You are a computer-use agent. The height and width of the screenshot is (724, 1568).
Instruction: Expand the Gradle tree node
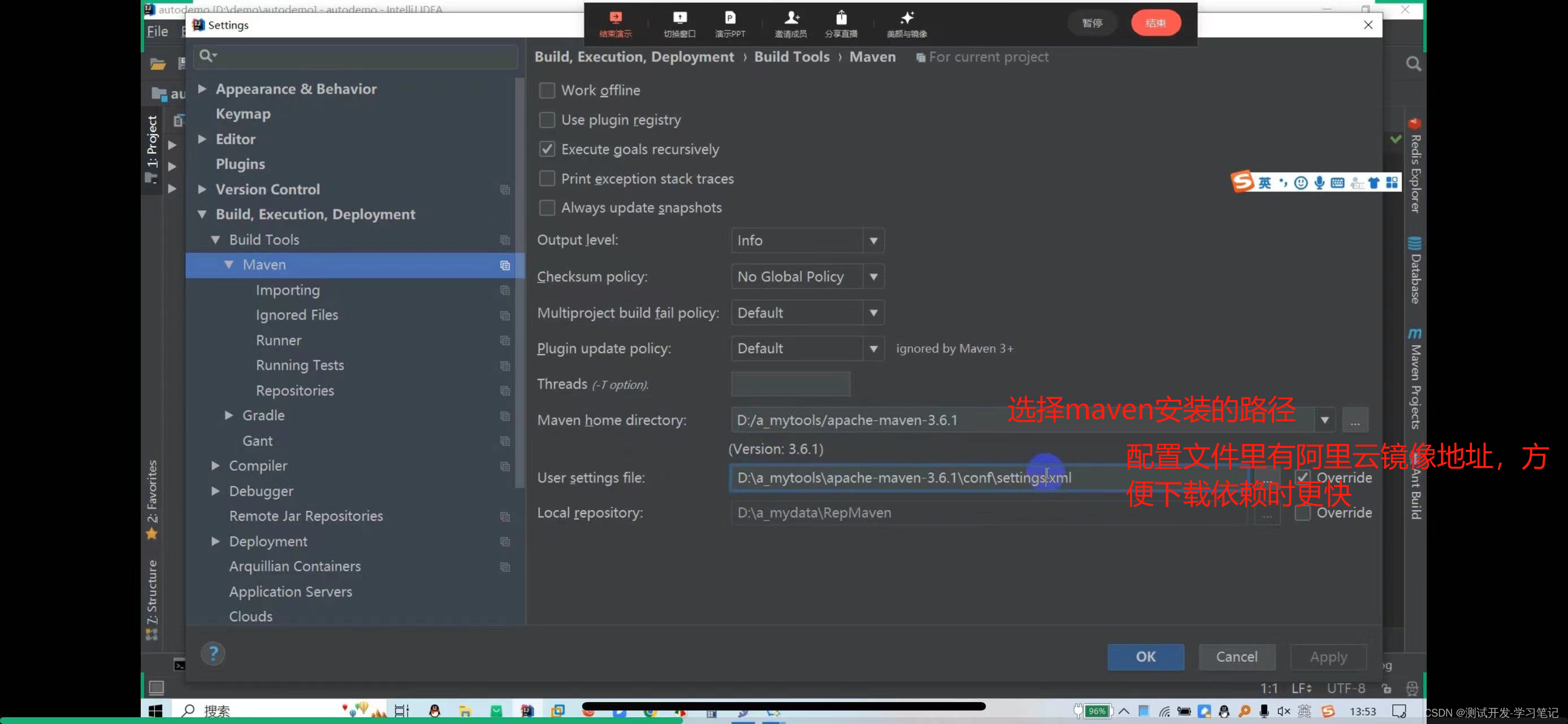coord(228,415)
